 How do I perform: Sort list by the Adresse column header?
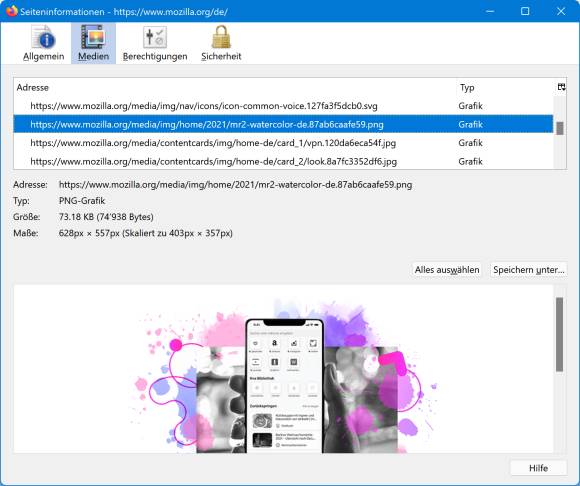(235, 88)
